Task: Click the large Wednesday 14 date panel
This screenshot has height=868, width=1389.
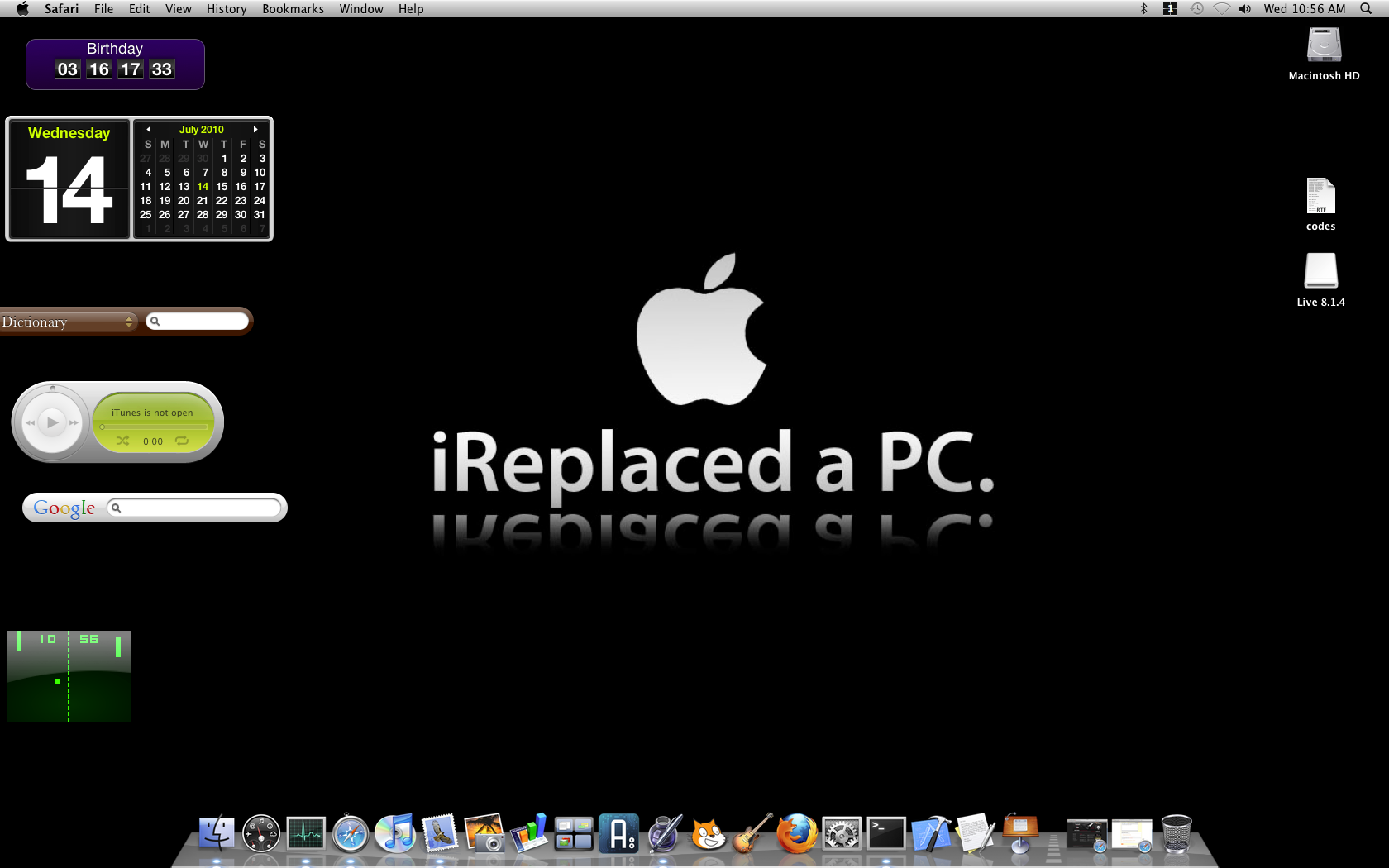Action: point(69,179)
